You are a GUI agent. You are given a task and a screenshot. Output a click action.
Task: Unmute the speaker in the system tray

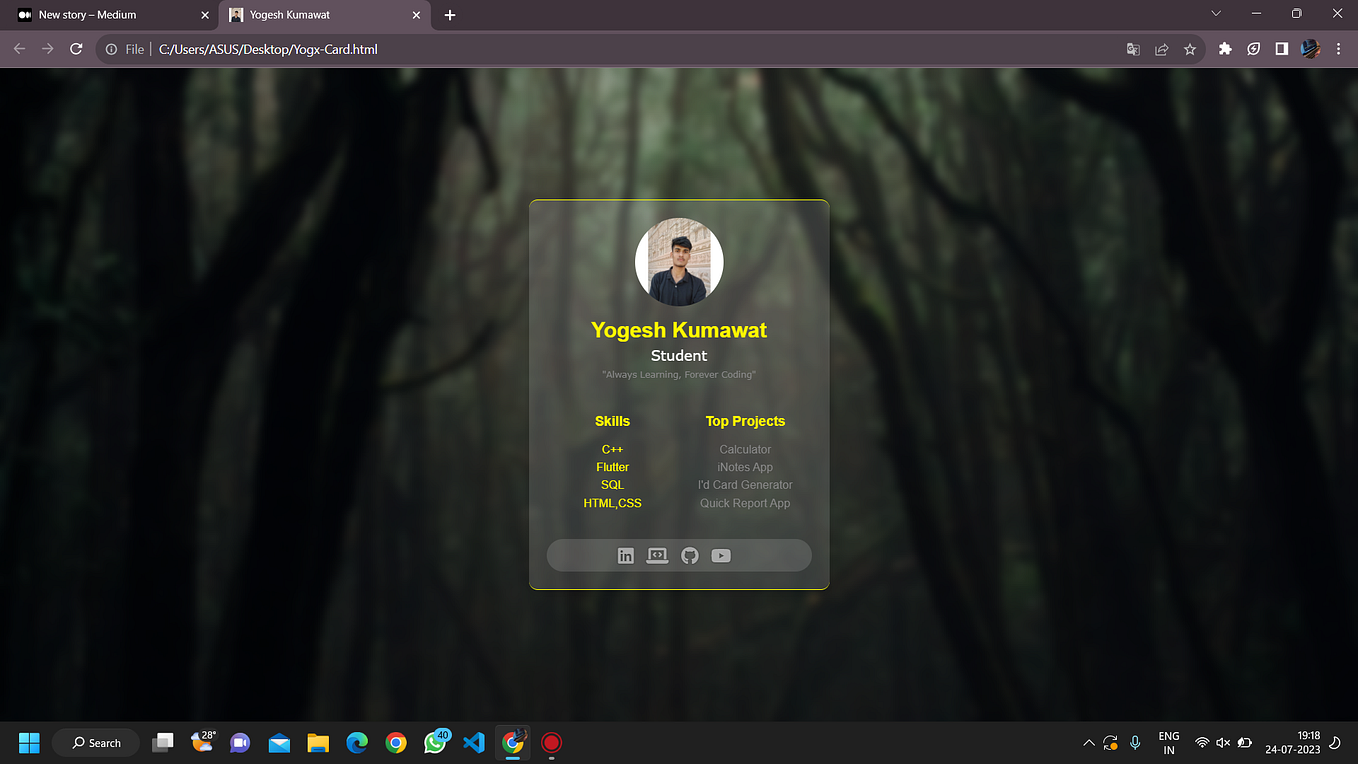[1223, 742]
